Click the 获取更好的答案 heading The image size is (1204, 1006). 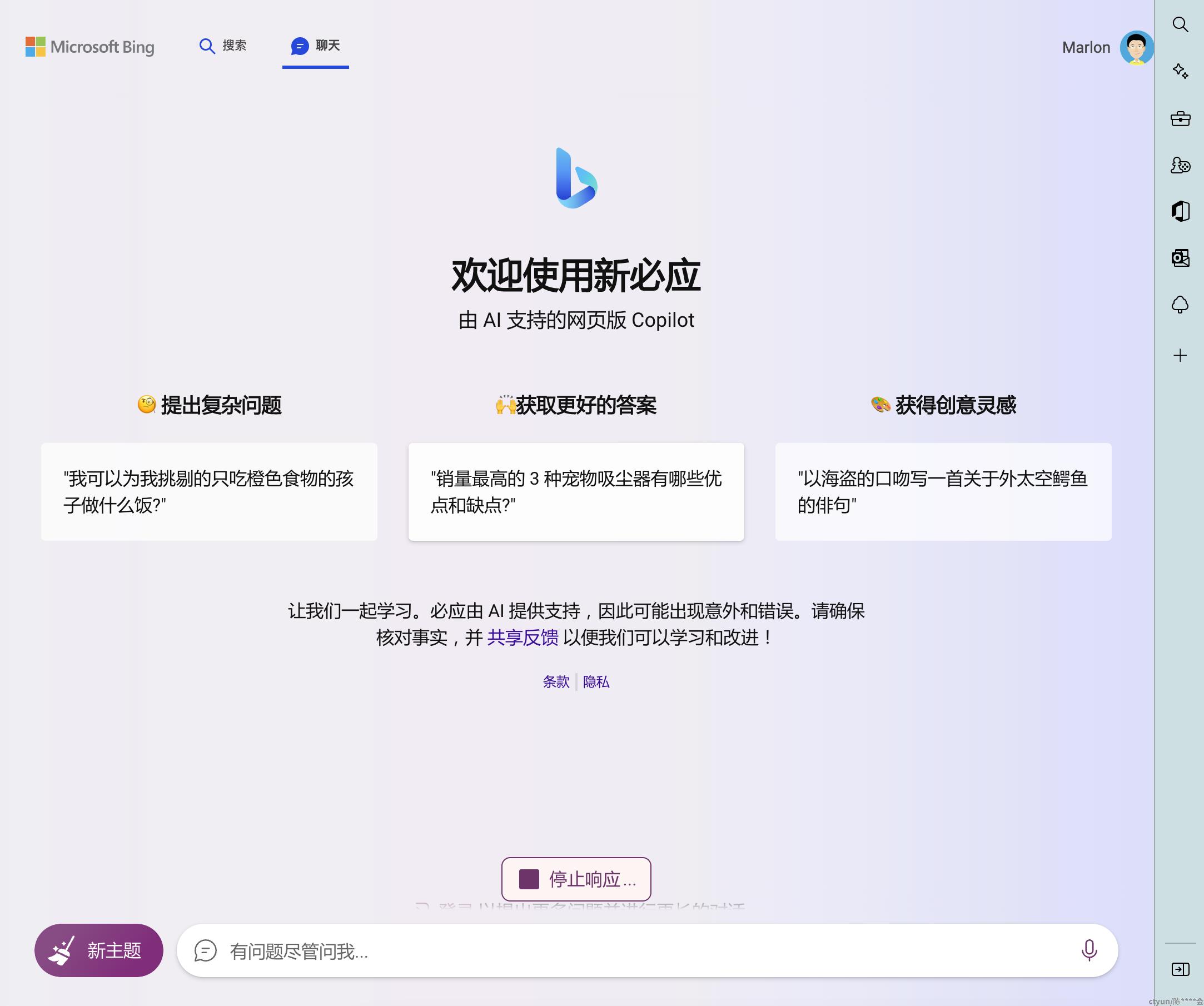click(x=576, y=405)
